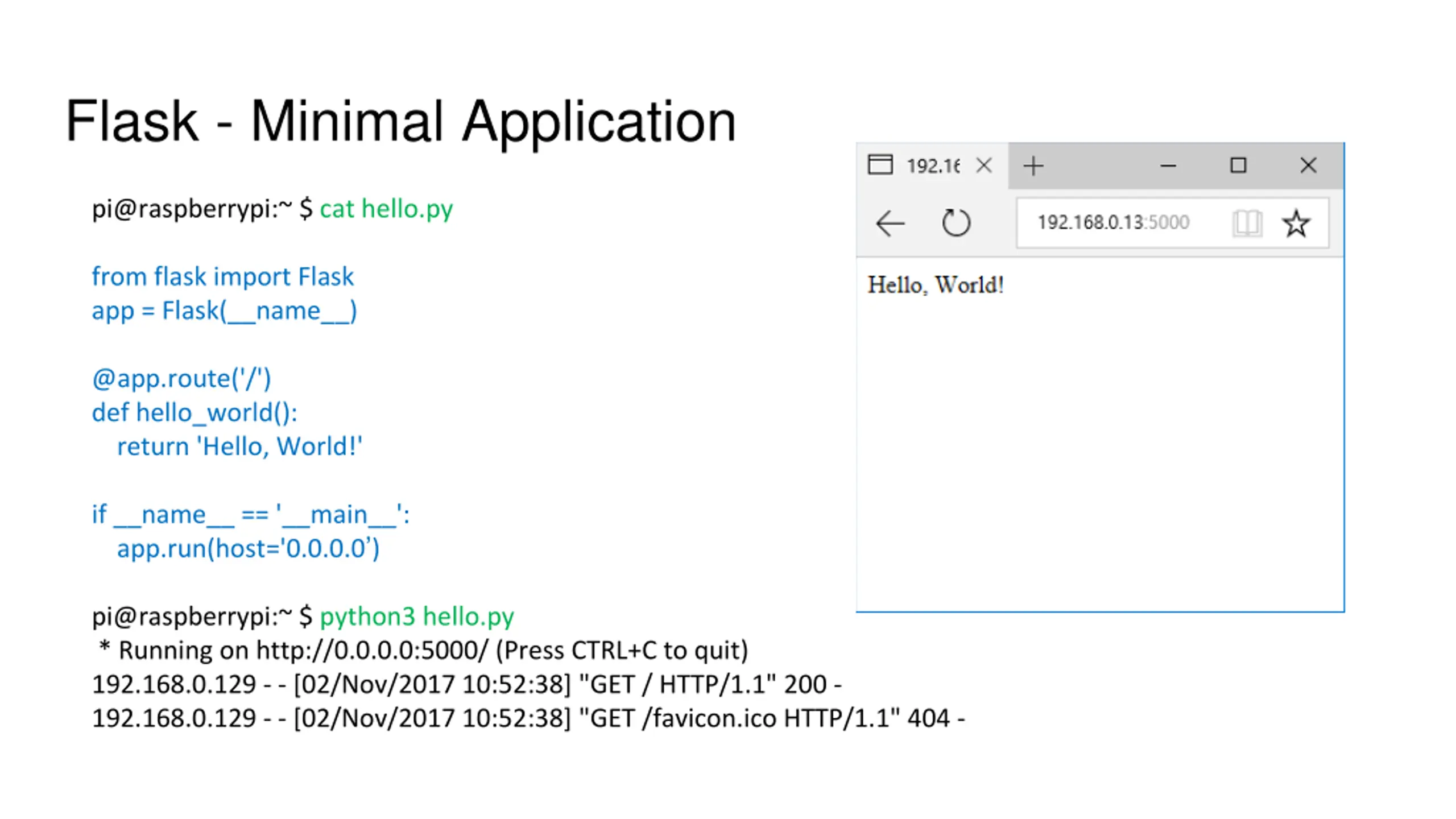Viewport: 1456px width, 819px height.
Task: Click the line "if __name__ == '__main__':"
Action: pyautogui.click(x=251, y=515)
